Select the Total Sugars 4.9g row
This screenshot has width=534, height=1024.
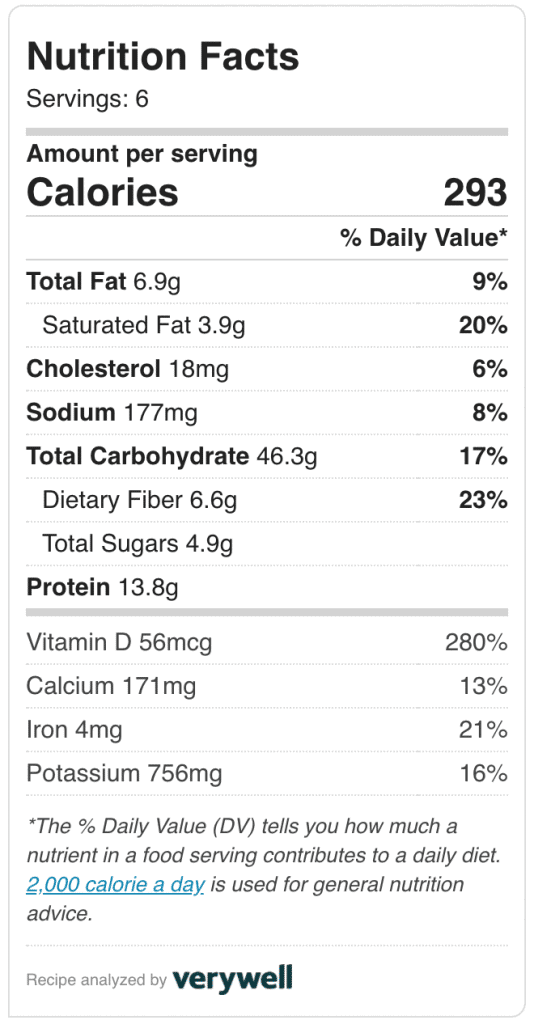(267, 543)
